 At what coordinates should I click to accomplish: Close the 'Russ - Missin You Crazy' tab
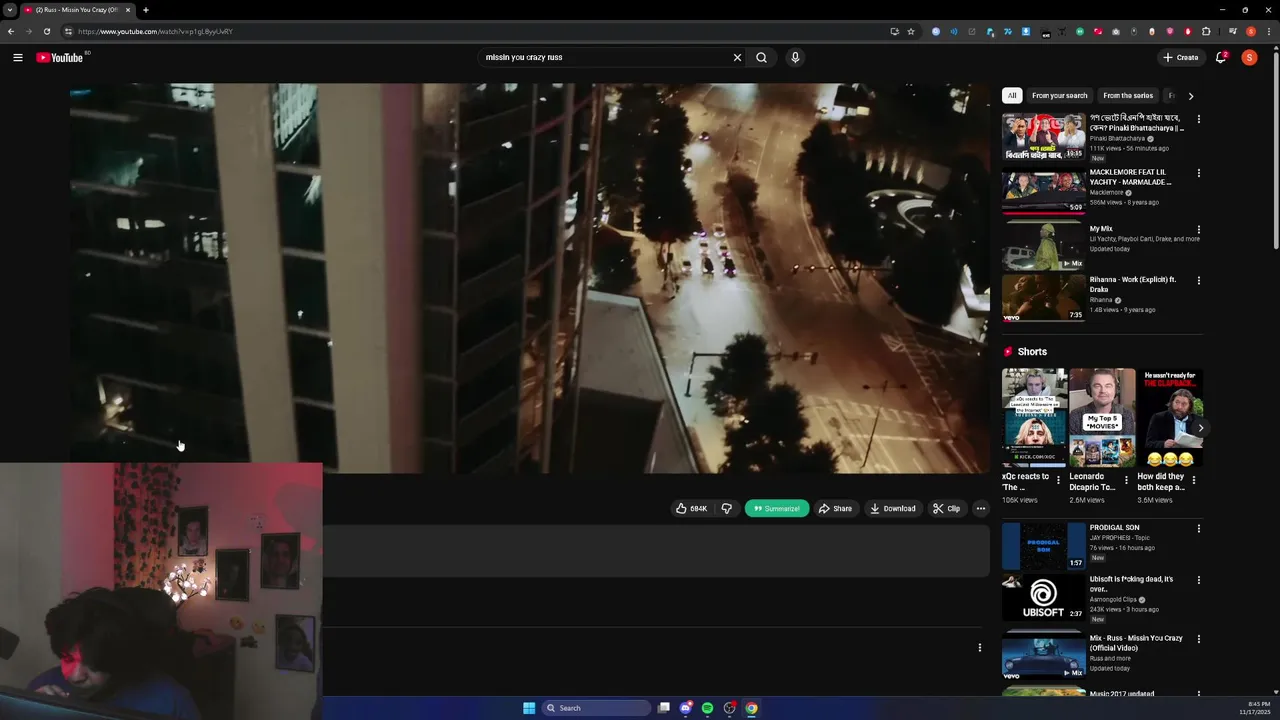pos(127,10)
